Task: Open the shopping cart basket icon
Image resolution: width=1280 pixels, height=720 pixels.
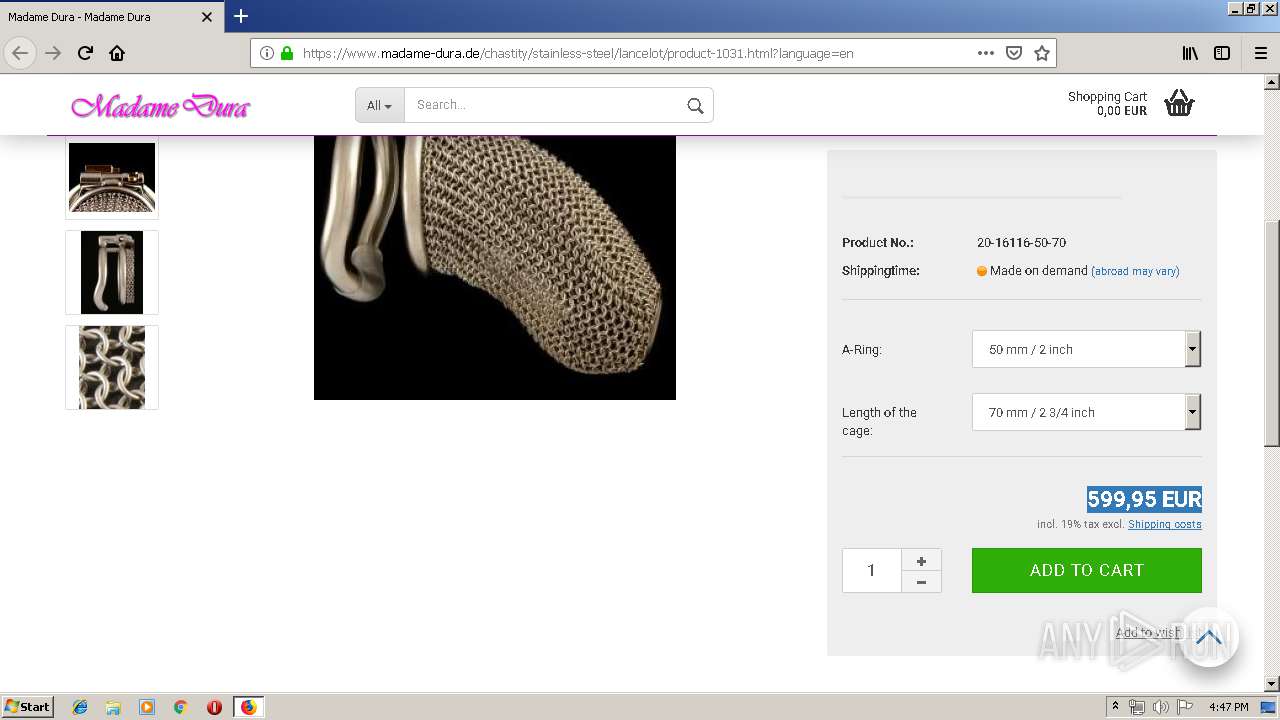Action: 1179,103
